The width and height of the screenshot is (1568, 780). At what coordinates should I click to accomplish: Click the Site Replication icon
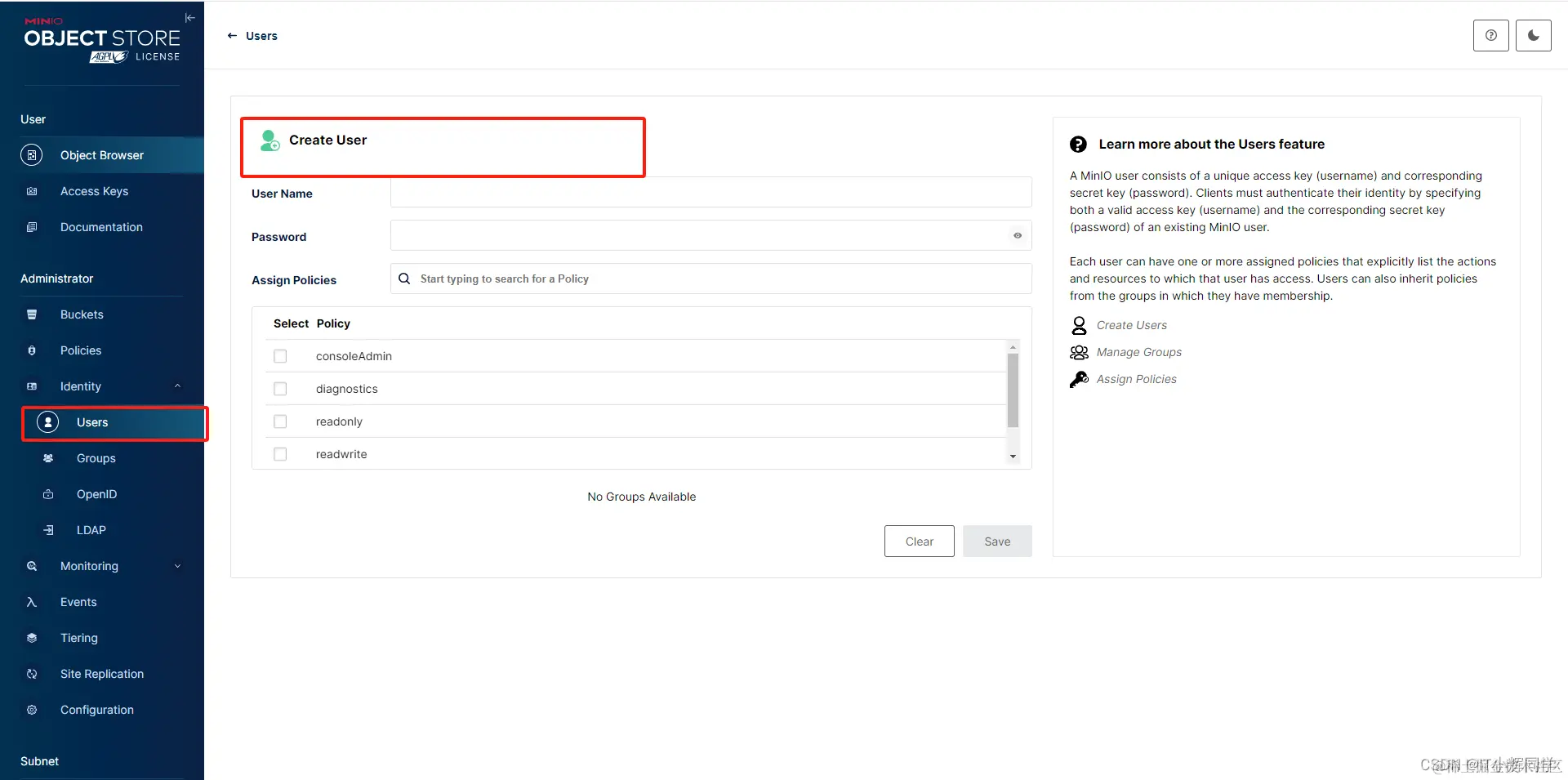click(x=32, y=674)
